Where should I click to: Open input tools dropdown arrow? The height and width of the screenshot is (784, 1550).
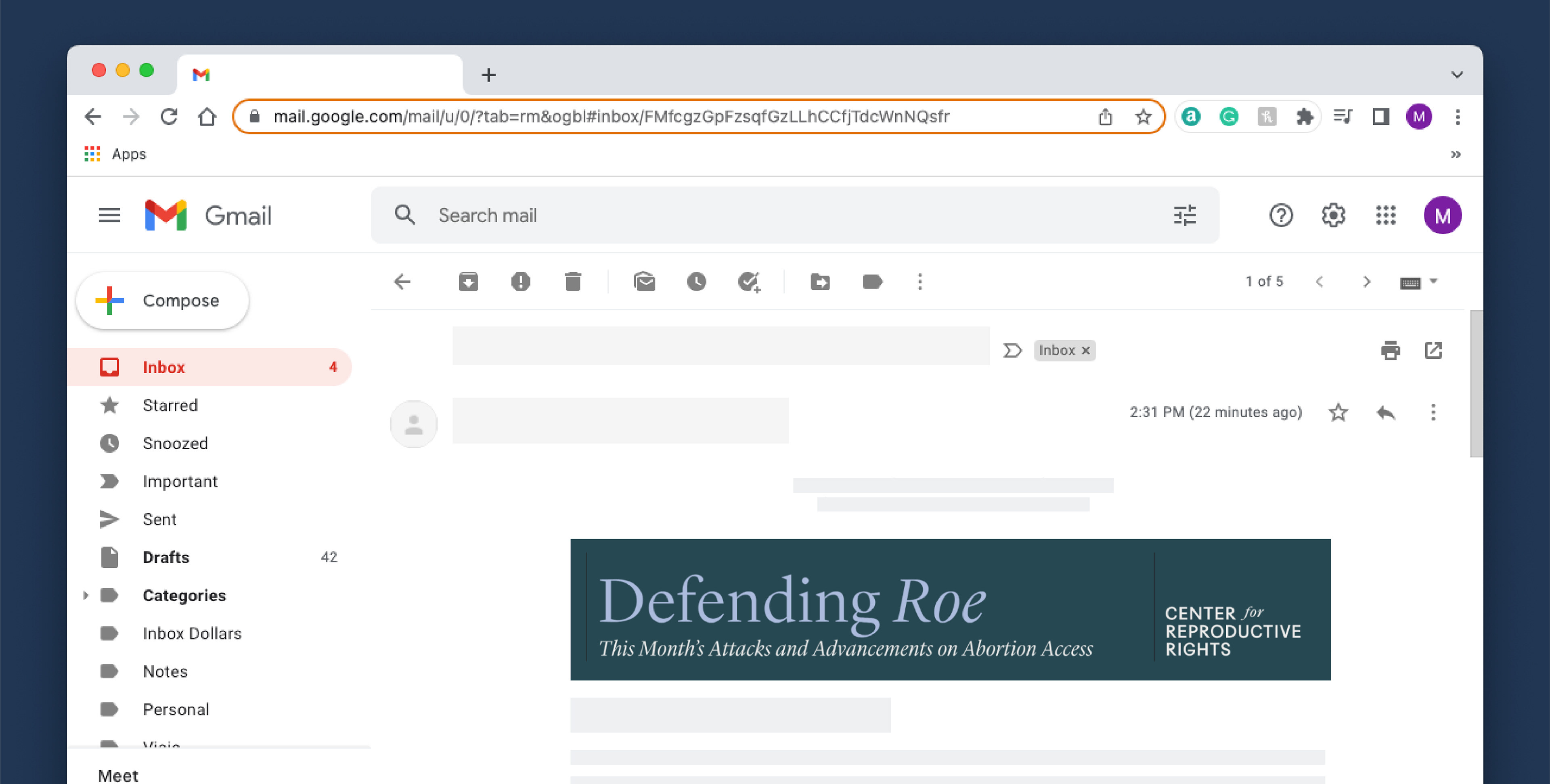pos(1433,281)
